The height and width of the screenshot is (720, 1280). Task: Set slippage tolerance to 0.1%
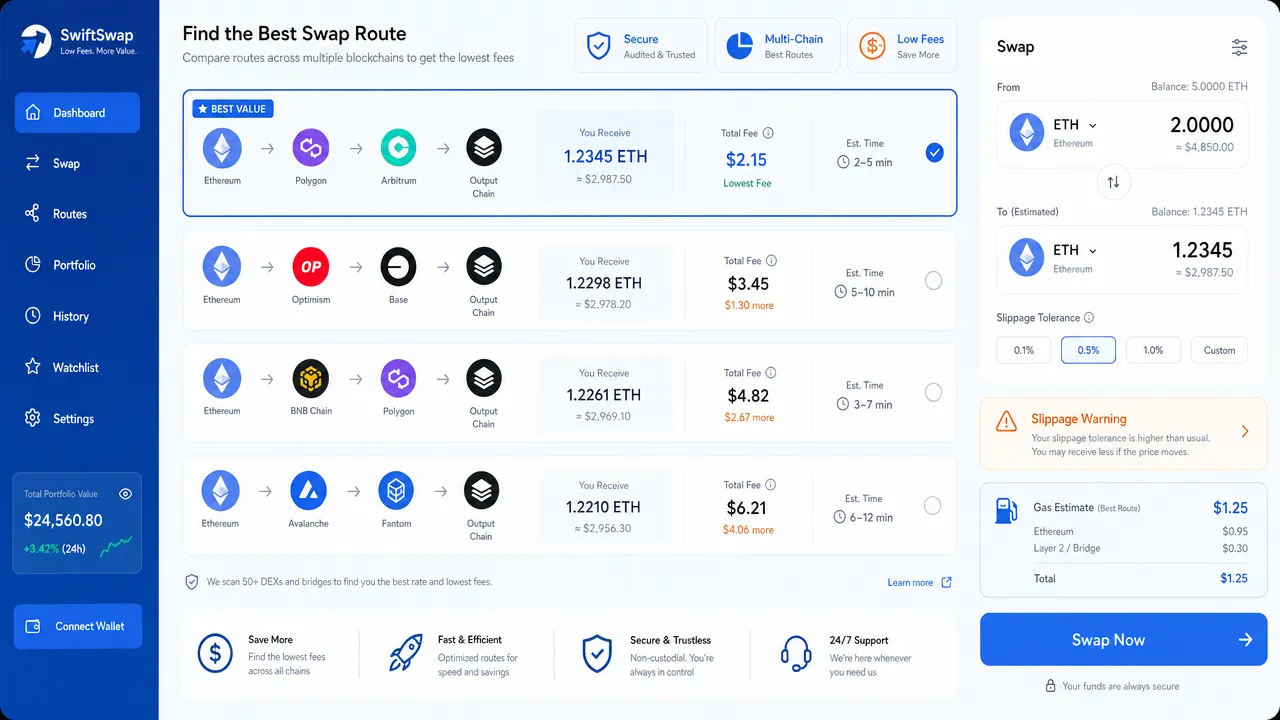tap(1024, 350)
